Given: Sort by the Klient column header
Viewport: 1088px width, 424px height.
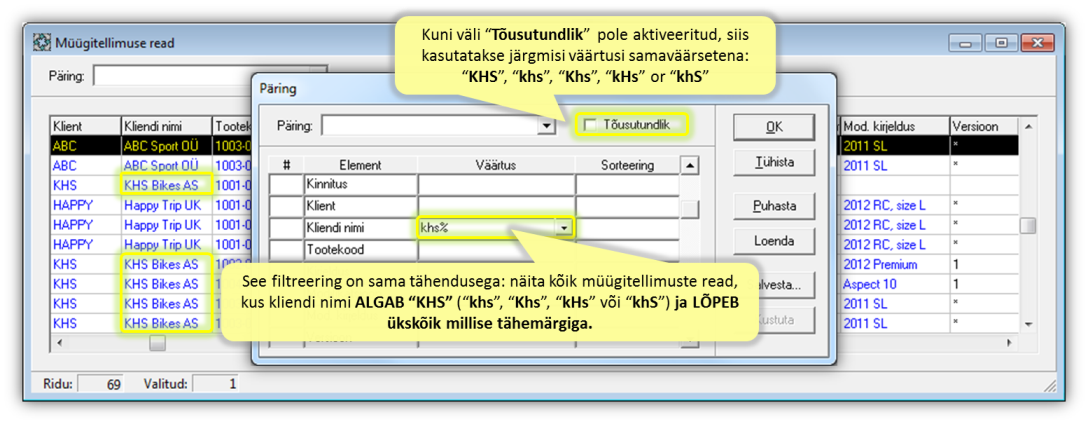Looking at the screenshot, I should click(86, 127).
